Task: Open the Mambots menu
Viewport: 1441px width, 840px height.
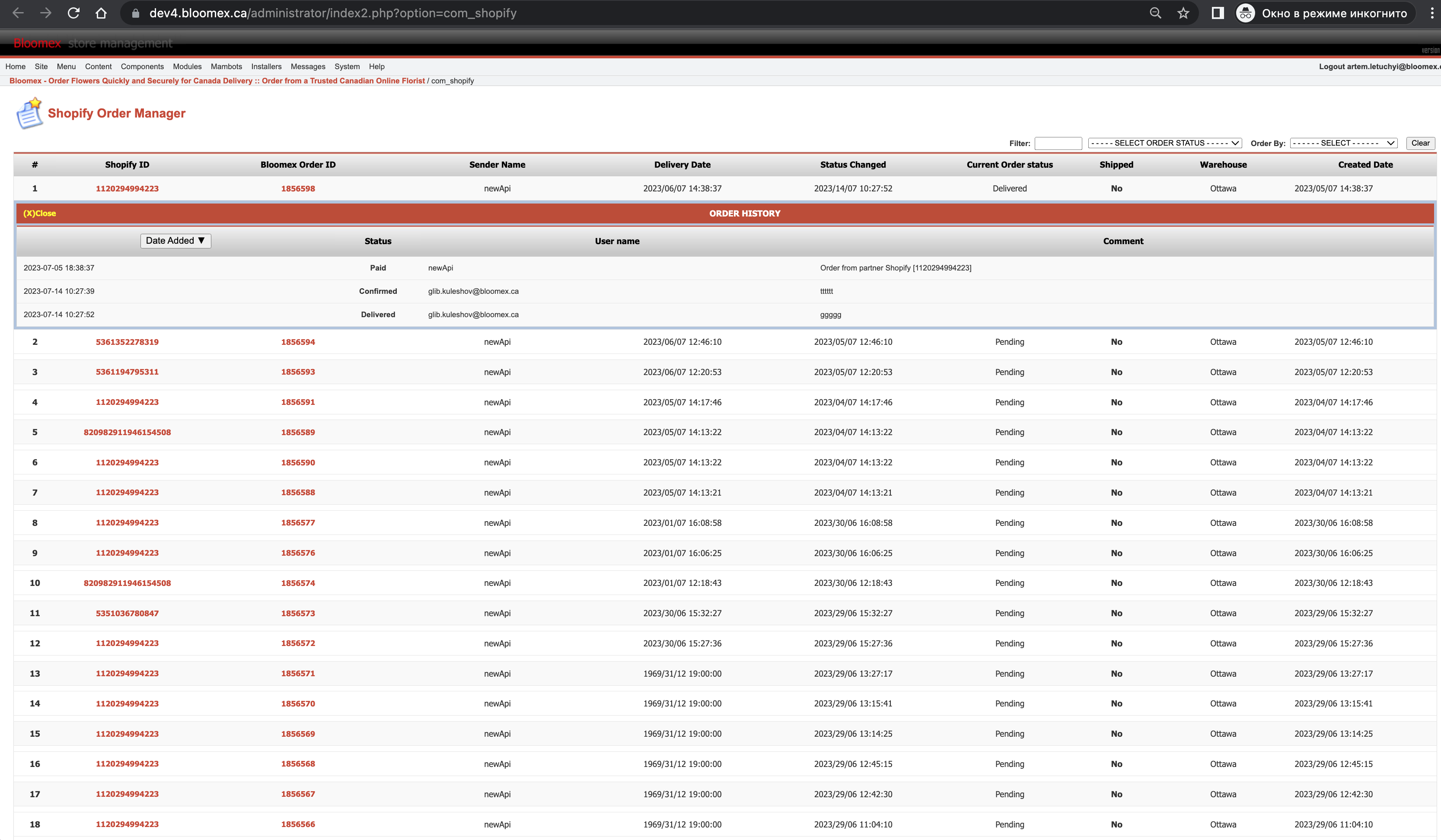Action: (x=226, y=67)
